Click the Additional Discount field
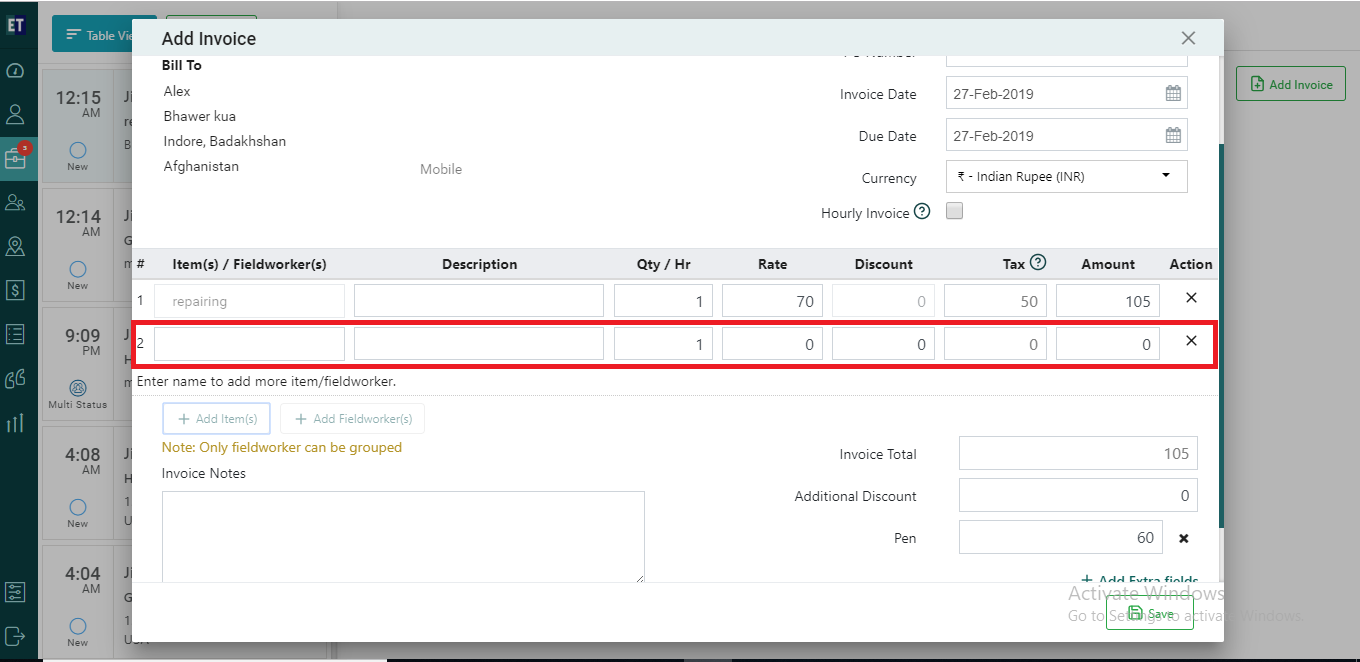 (x=1078, y=495)
